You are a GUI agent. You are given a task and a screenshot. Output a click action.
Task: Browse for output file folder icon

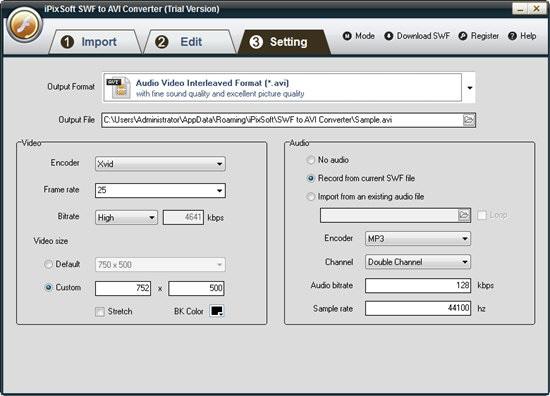pyautogui.click(x=469, y=120)
